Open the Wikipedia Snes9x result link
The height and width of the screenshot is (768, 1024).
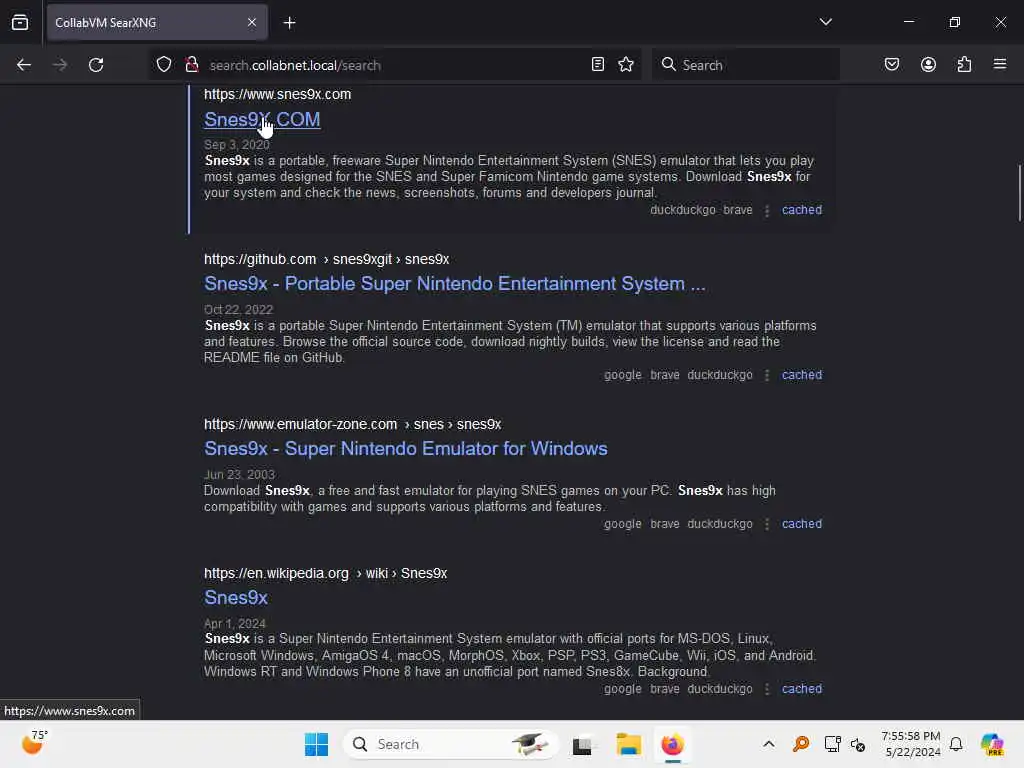[236, 598]
